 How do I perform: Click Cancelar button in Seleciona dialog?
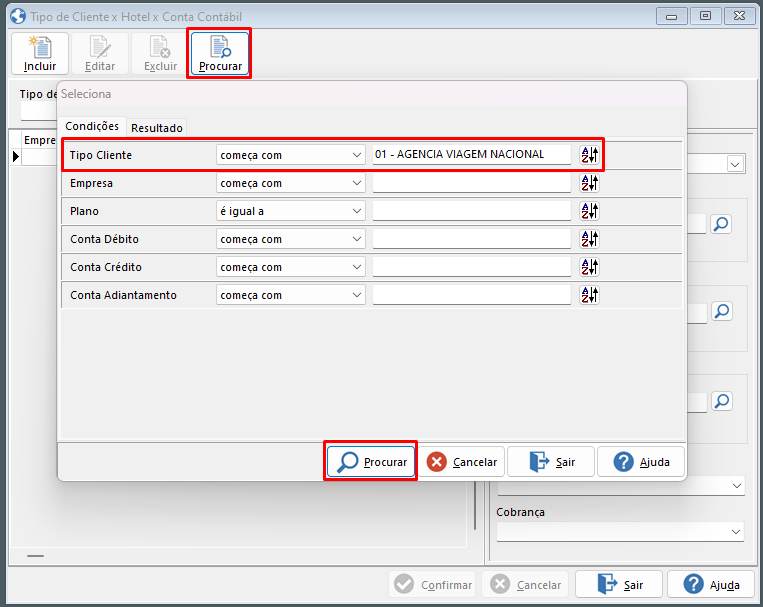[x=461, y=461]
